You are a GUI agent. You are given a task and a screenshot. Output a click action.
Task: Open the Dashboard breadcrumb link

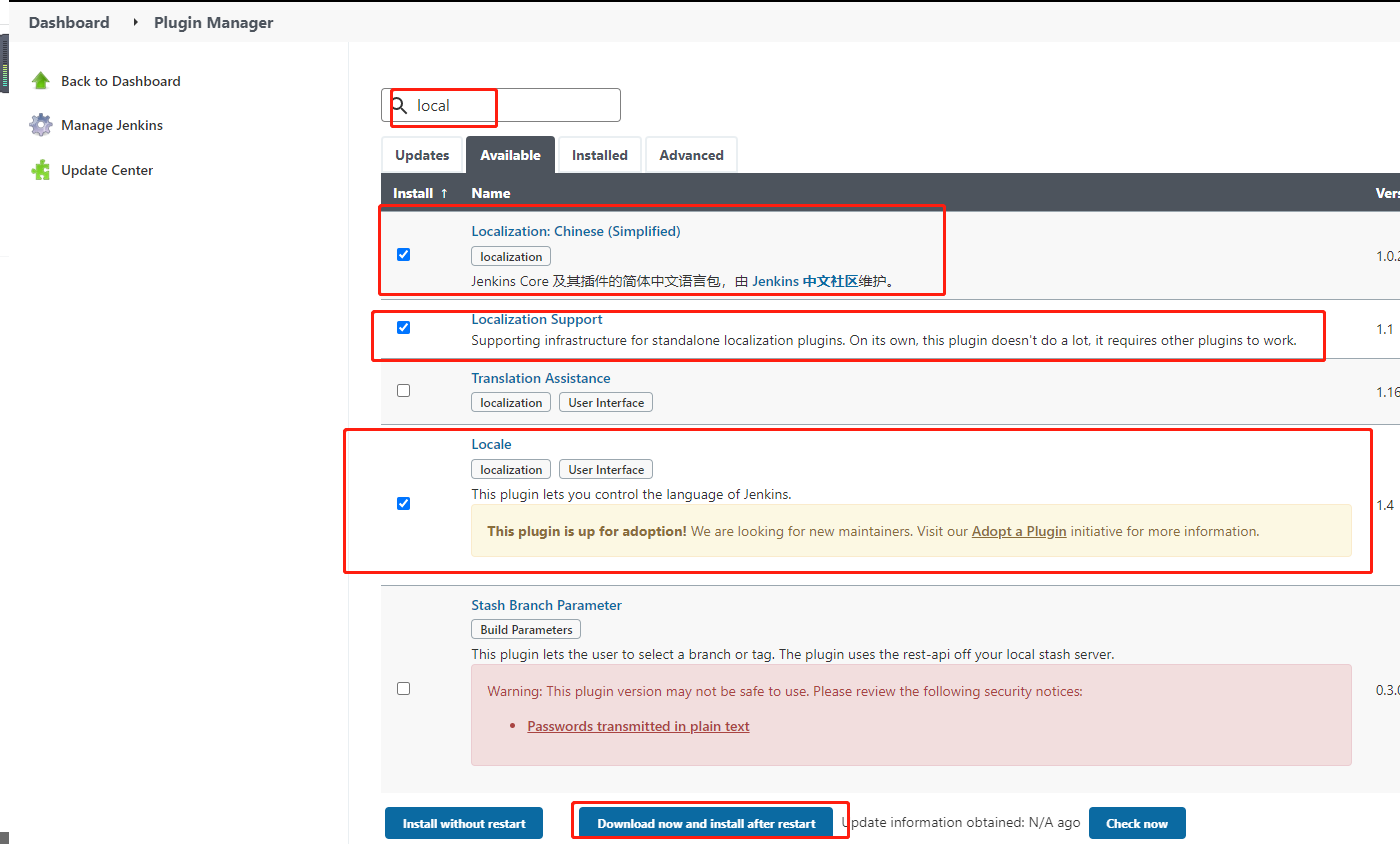point(69,22)
